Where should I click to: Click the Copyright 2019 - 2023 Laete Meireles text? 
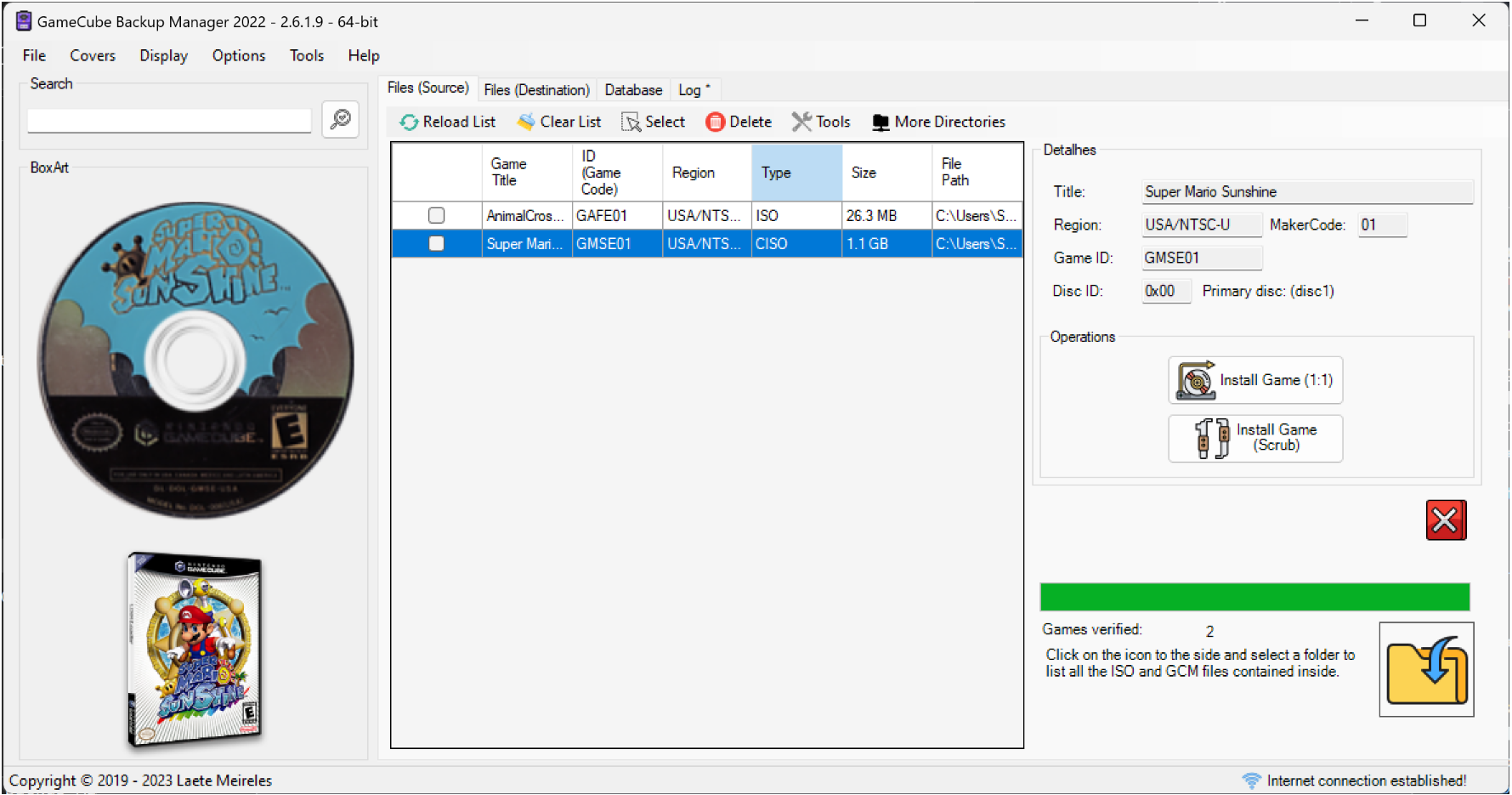tap(140, 781)
